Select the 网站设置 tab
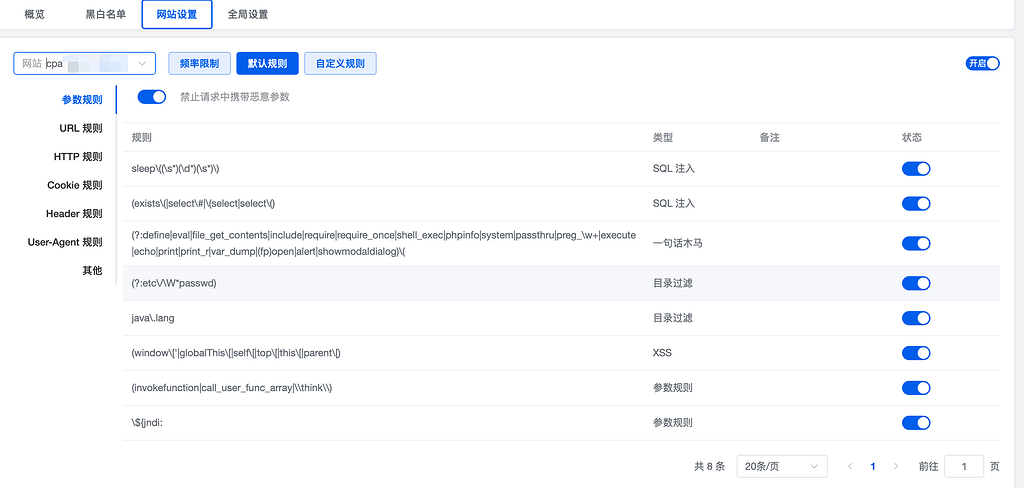The width and height of the screenshot is (1024, 488). (x=177, y=14)
